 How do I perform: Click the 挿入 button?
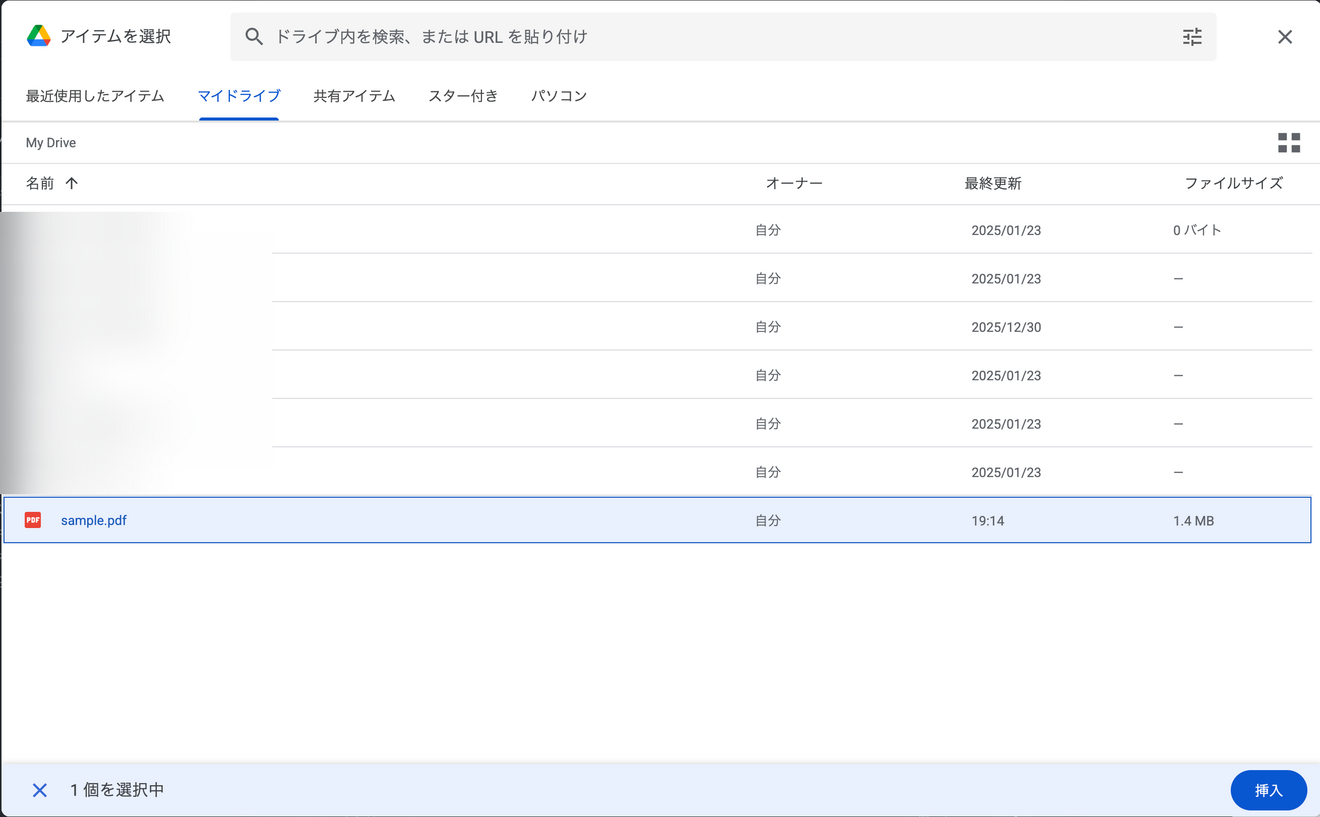(1268, 790)
